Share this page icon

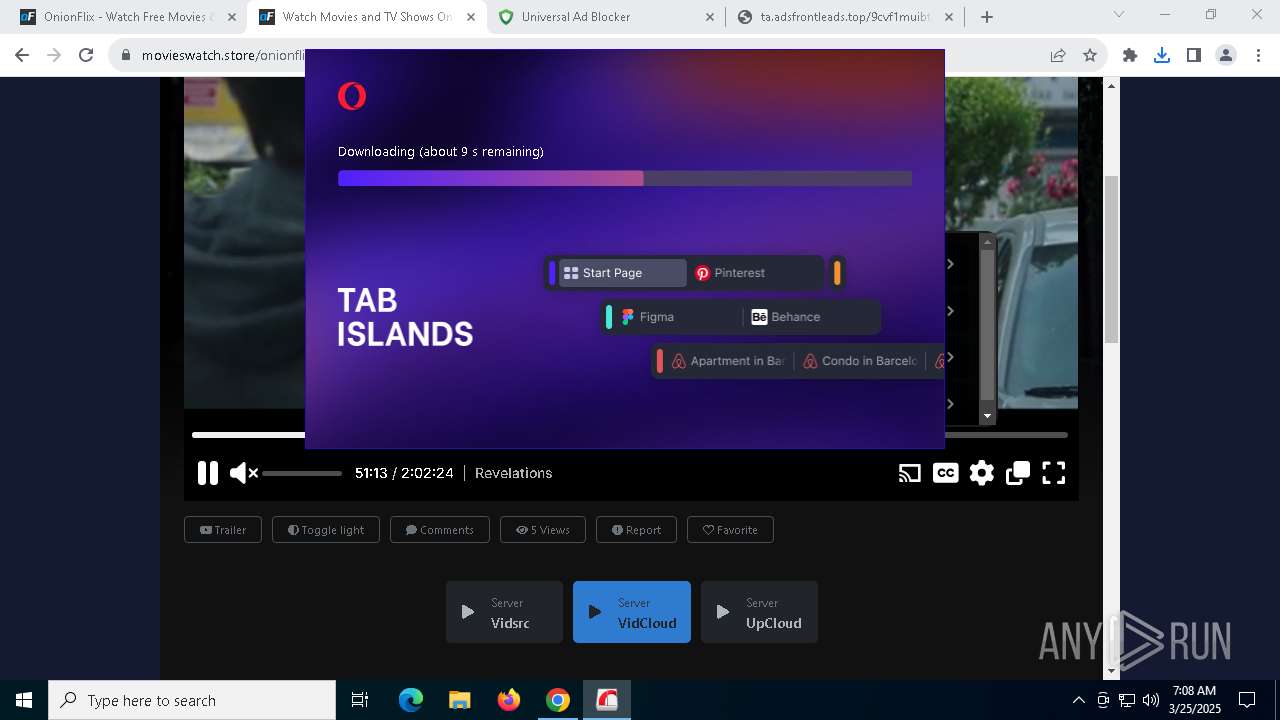pyautogui.click(x=1058, y=56)
